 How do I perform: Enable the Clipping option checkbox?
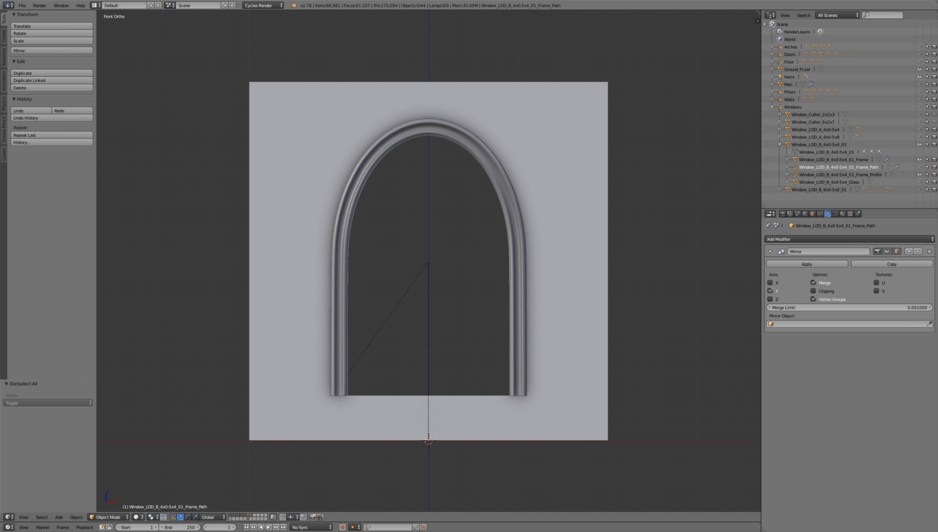pos(813,291)
